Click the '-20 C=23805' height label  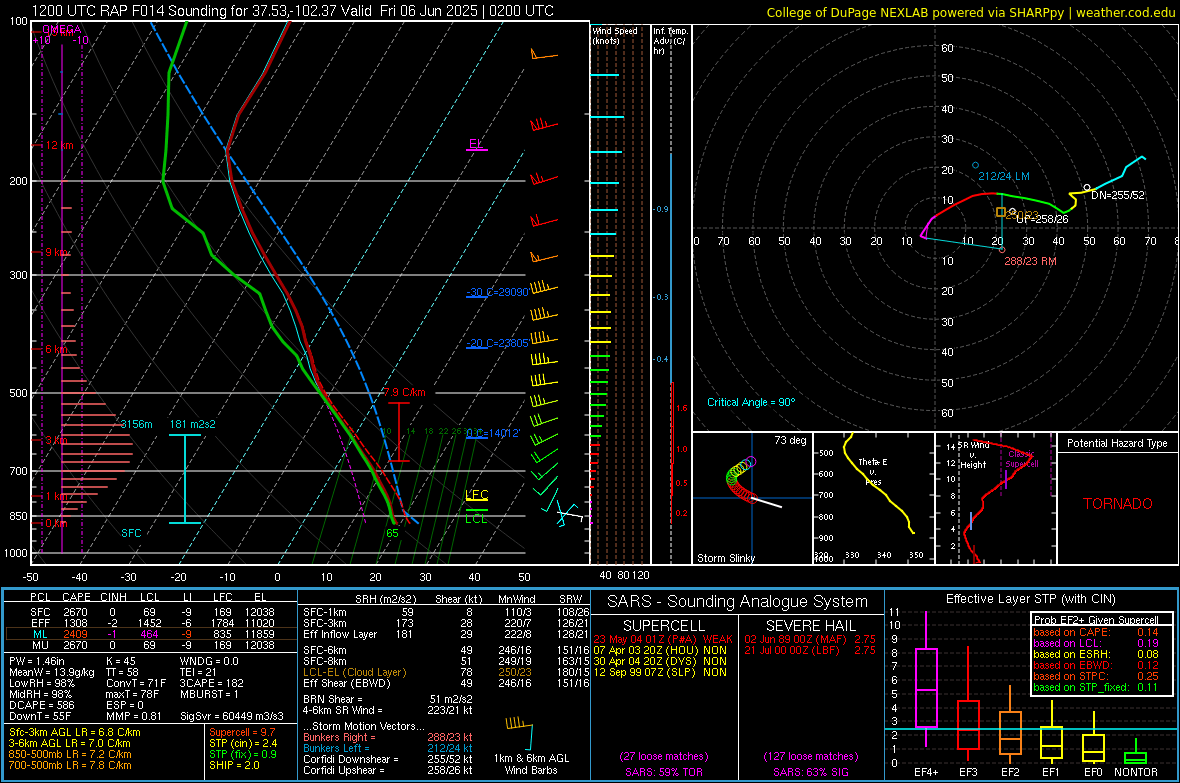coord(497,343)
